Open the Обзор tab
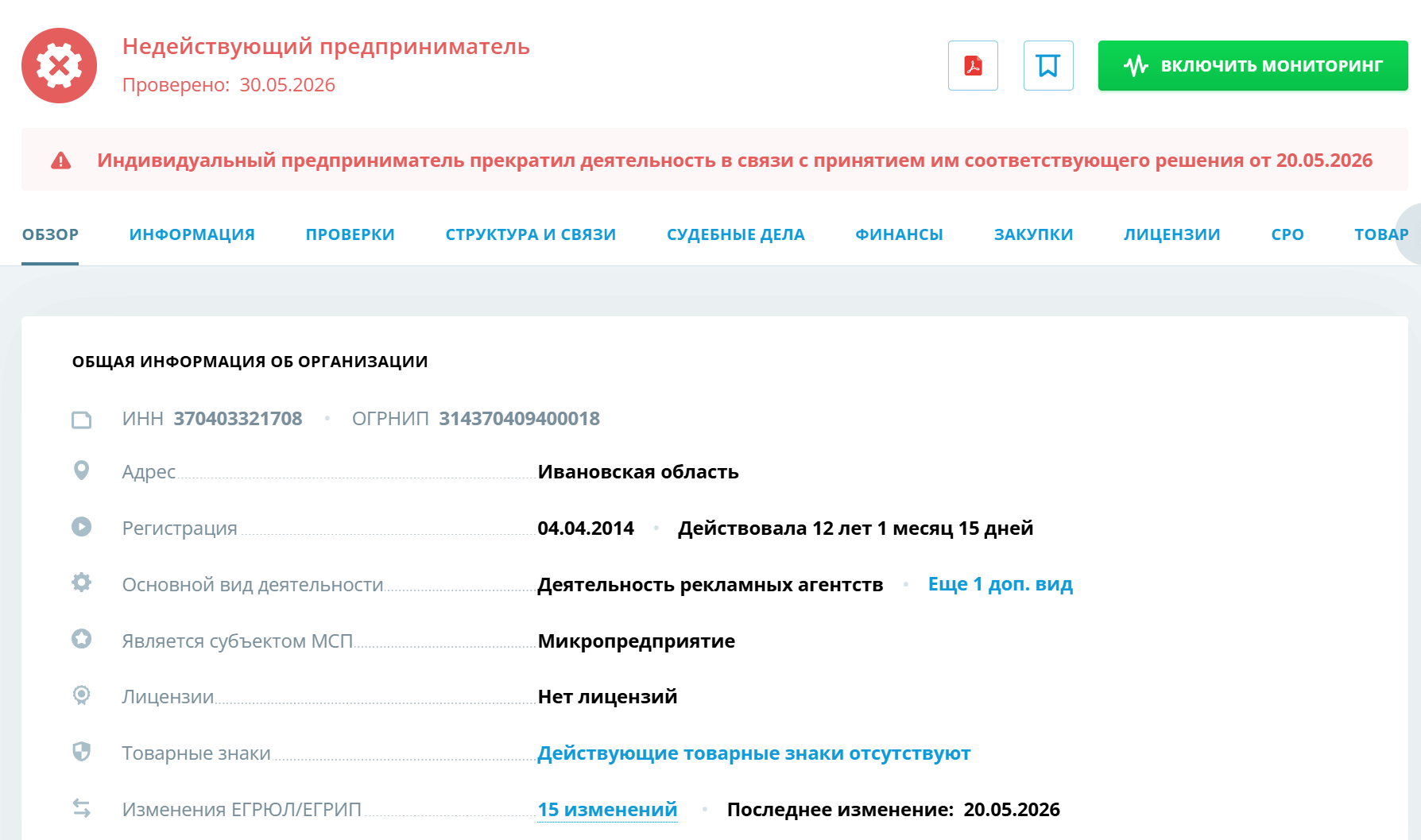 point(50,234)
